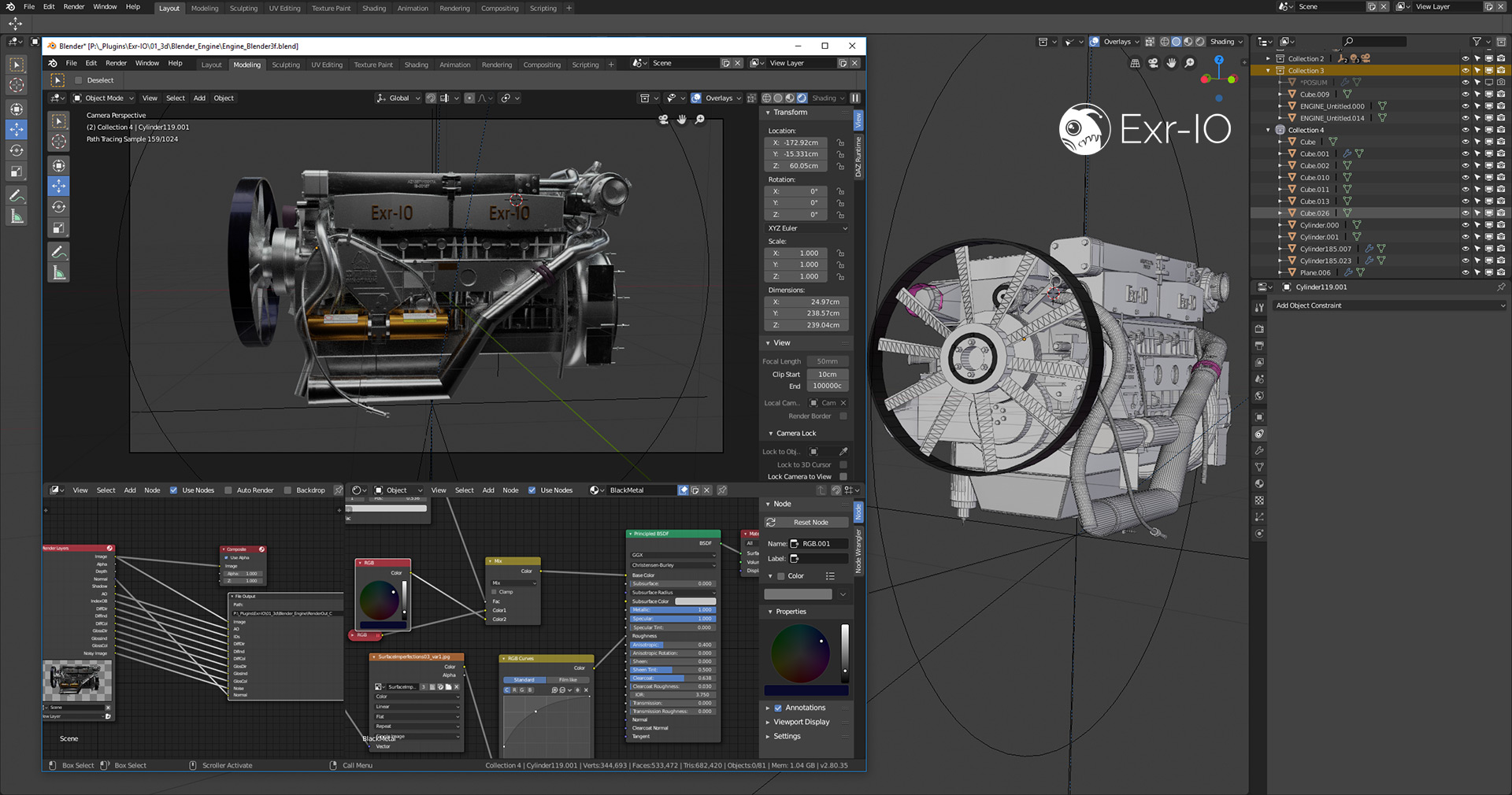Screen dimensions: 1512x795
Task: Enable the Backdrop checkbox
Action: [x=287, y=490]
